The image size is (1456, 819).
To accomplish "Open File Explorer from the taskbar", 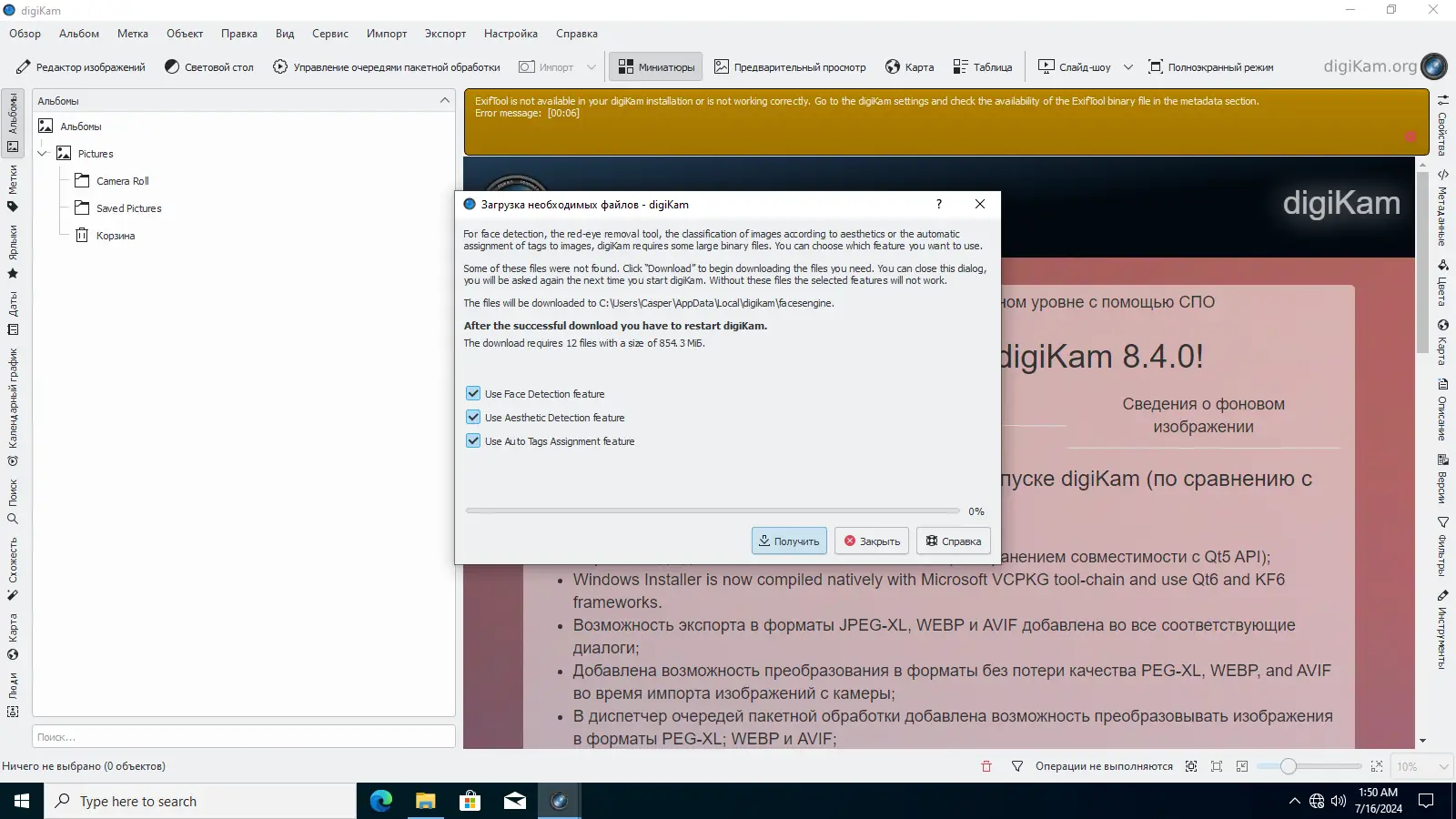I will click(425, 801).
